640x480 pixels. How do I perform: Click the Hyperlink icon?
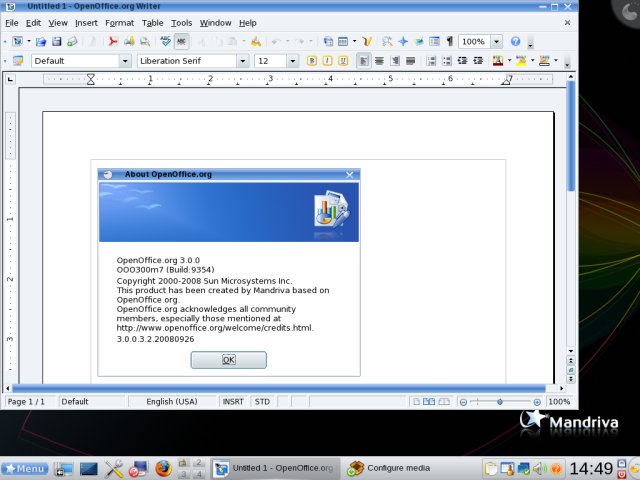pyautogui.click(x=328, y=41)
